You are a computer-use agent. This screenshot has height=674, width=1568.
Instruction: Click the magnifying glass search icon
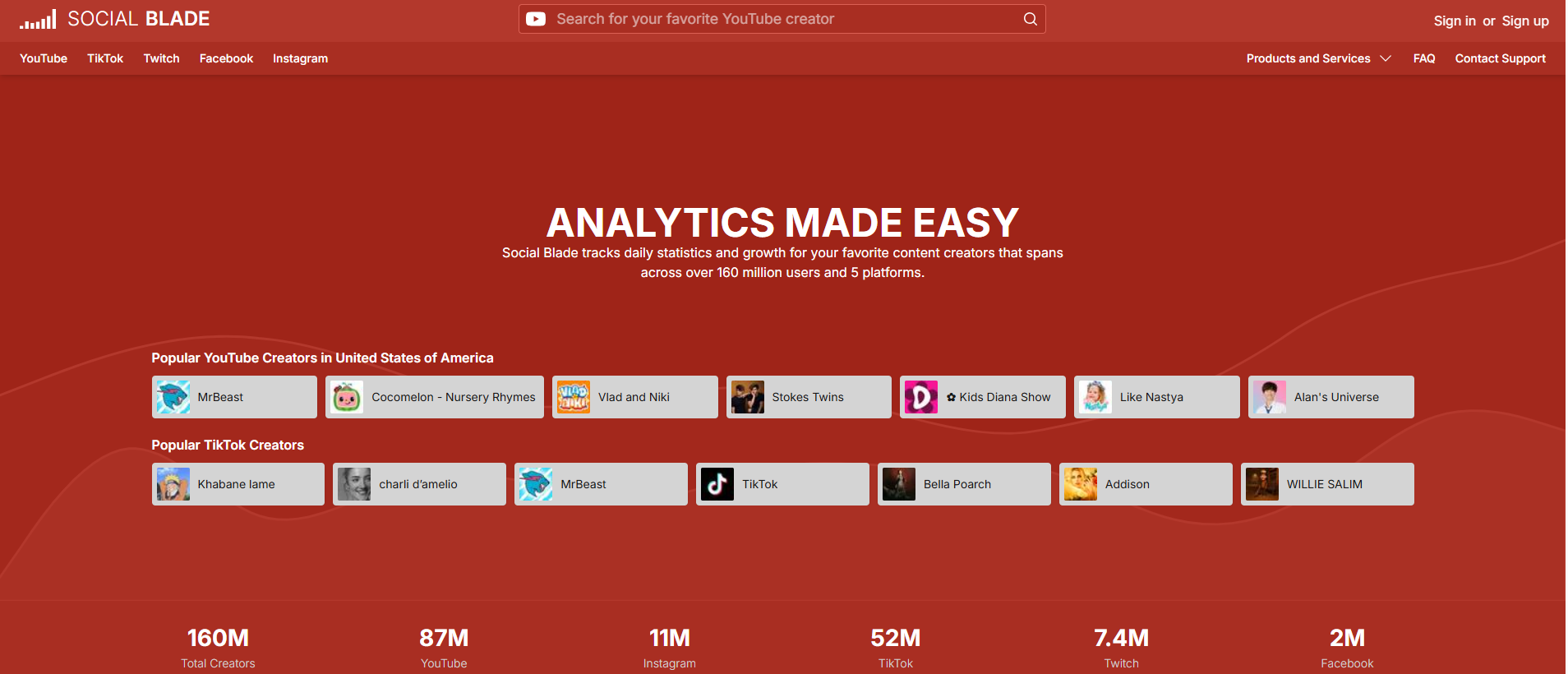coord(1030,19)
